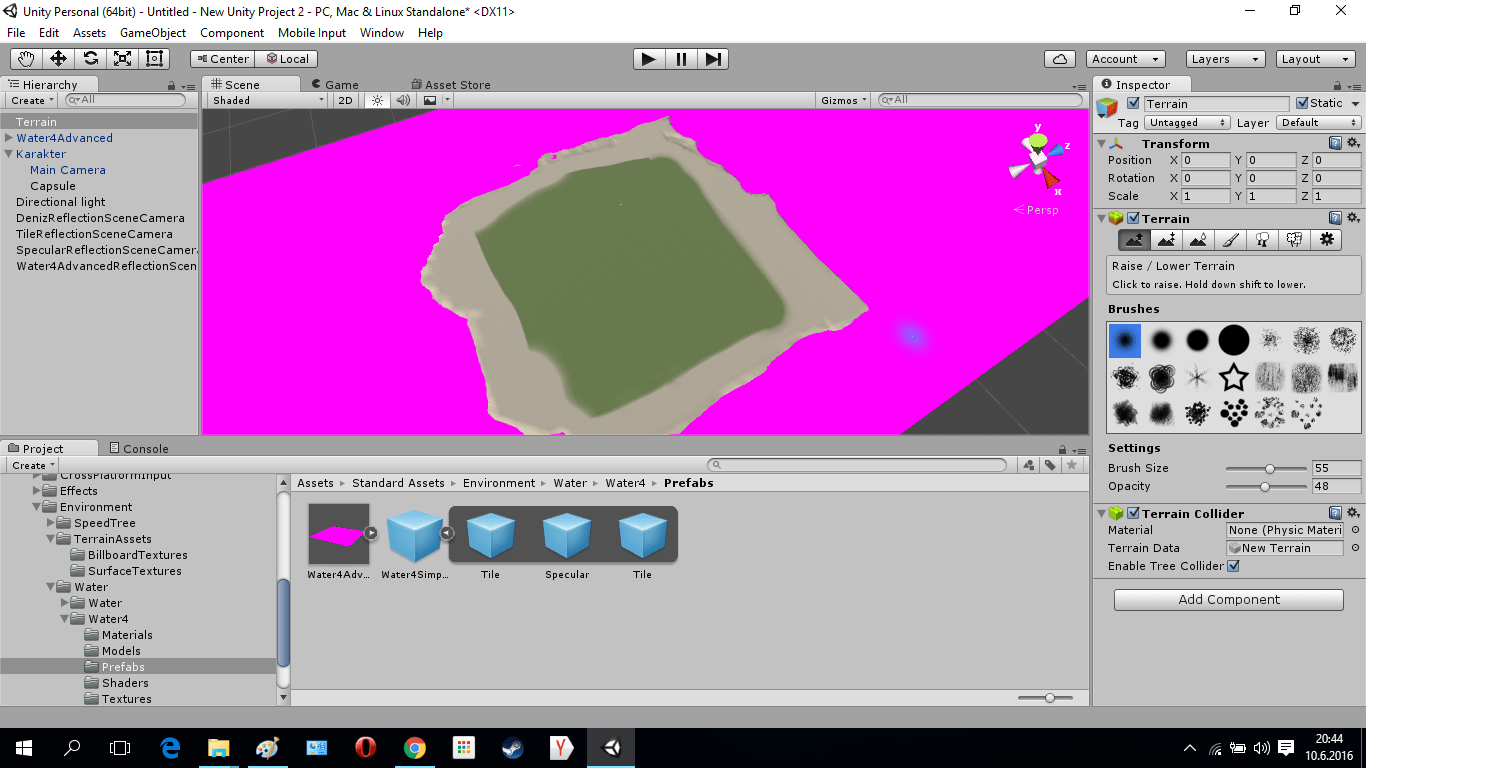This screenshot has width=1504, height=768.
Task: Toggle the Static checkbox
Action: [x=1302, y=103]
